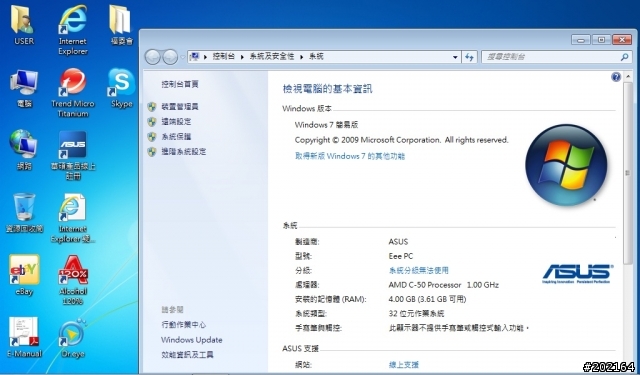This screenshot has height=375, width=640.
Task: Click the Back navigation arrow
Action: click(x=153, y=57)
